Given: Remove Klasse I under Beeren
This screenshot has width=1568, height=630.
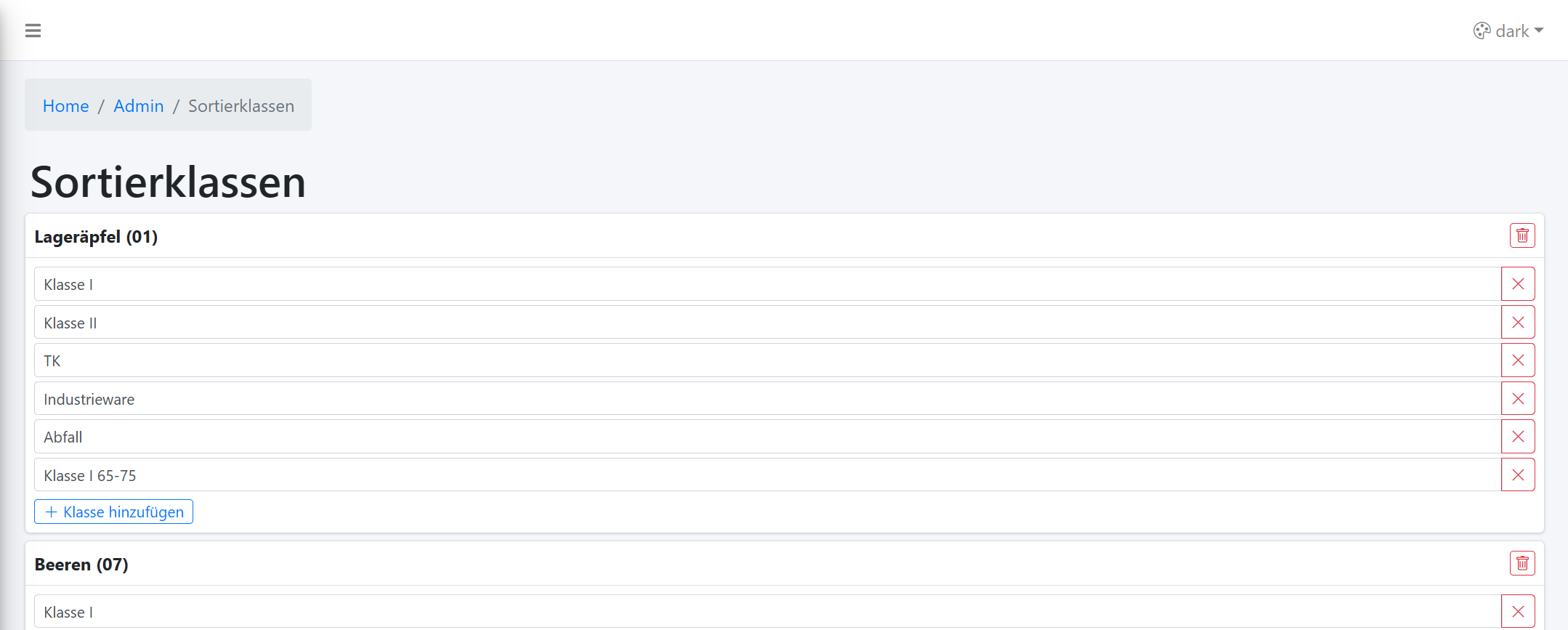Looking at the screenshot, I should click(1518, 612).
